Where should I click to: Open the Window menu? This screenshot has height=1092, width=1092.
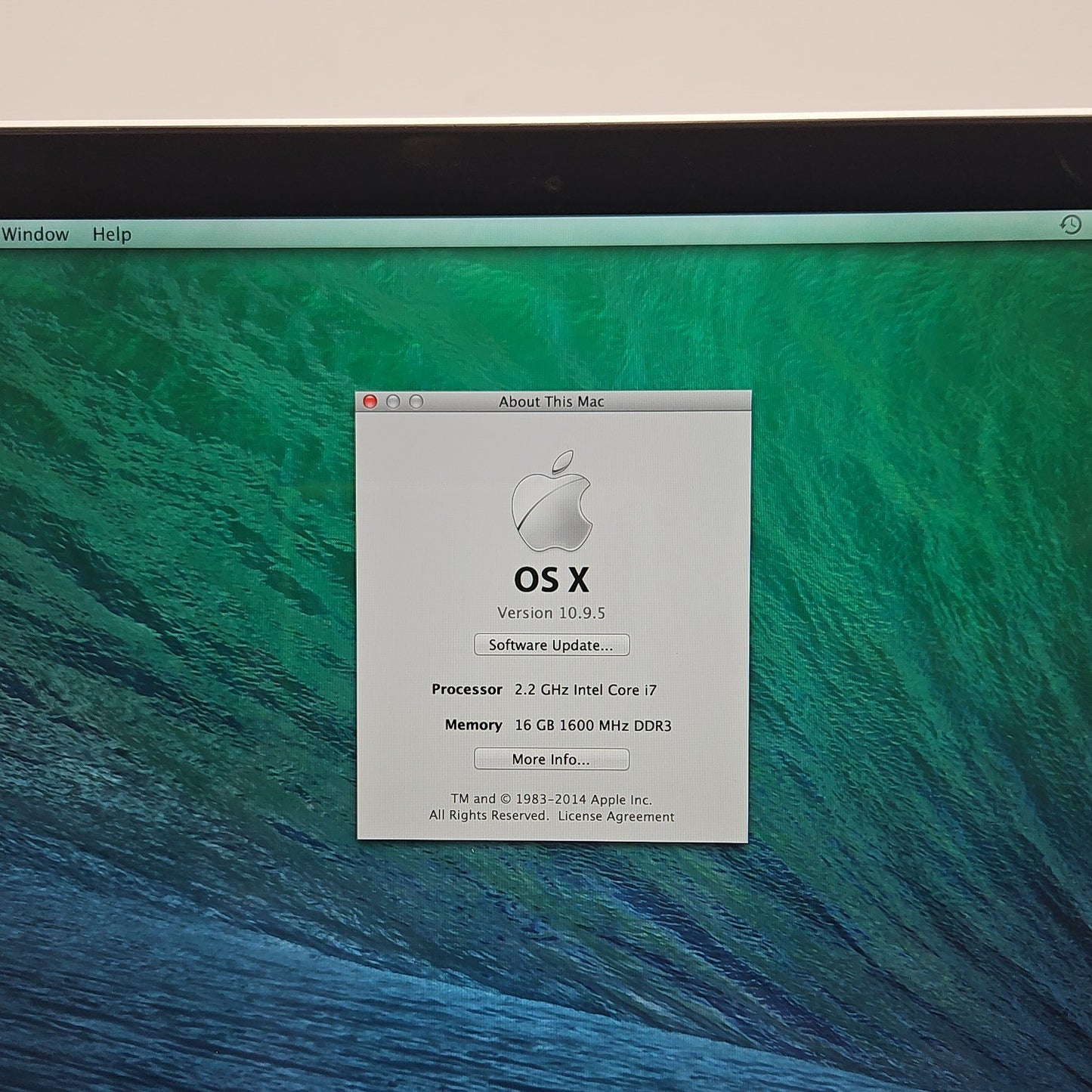35,234
